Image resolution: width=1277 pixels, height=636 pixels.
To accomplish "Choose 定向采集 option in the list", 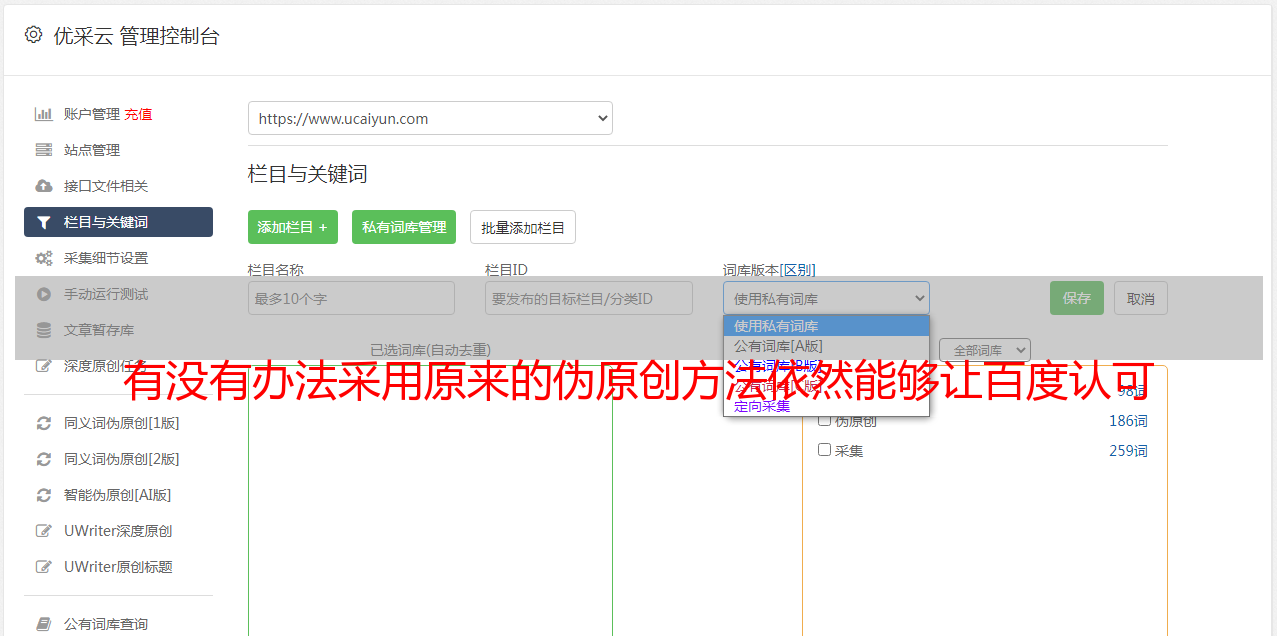I will click(x=826, y=406).
